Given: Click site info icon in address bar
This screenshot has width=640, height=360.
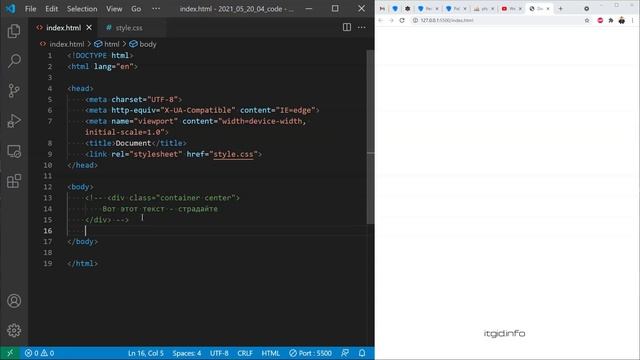Looking at the screenshot, I should [415, 20].
